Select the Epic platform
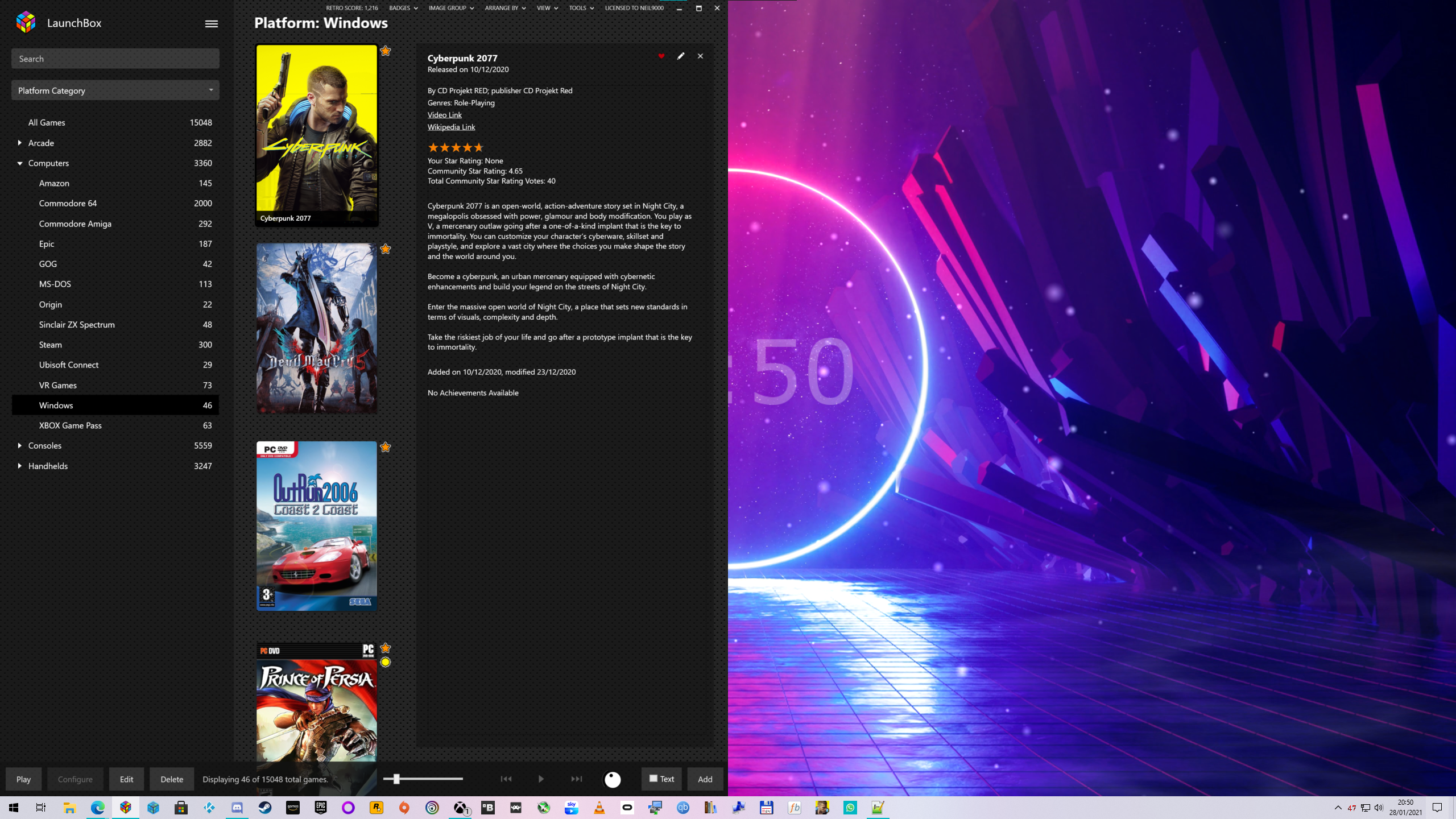The image size is (1456, 819). pos(115,243)
